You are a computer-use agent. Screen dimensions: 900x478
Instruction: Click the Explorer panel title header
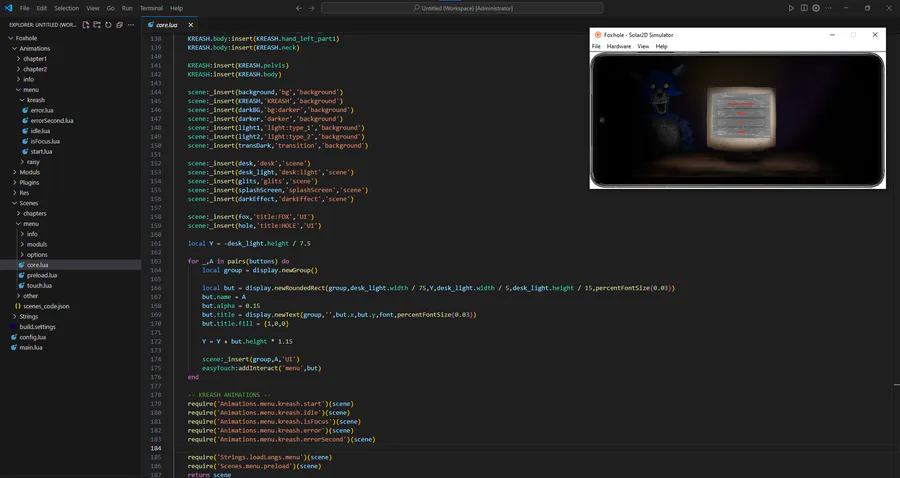pos(42,25)
